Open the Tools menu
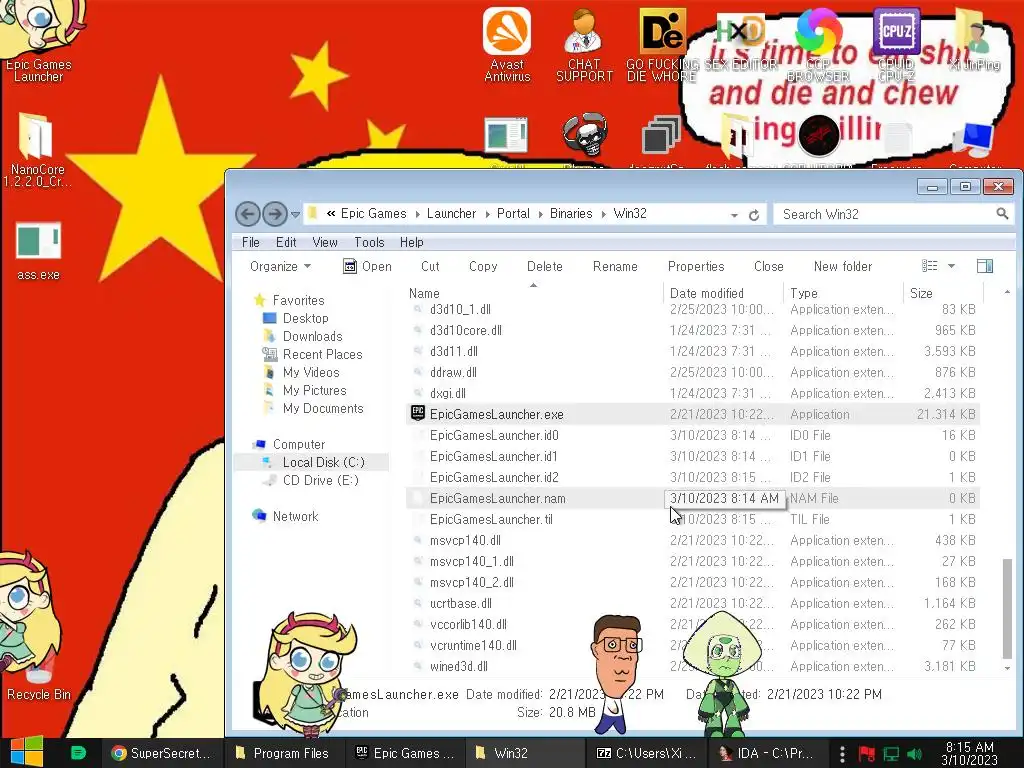The height and width of the screenshot is (768, 1024). (x=369, y=242)
